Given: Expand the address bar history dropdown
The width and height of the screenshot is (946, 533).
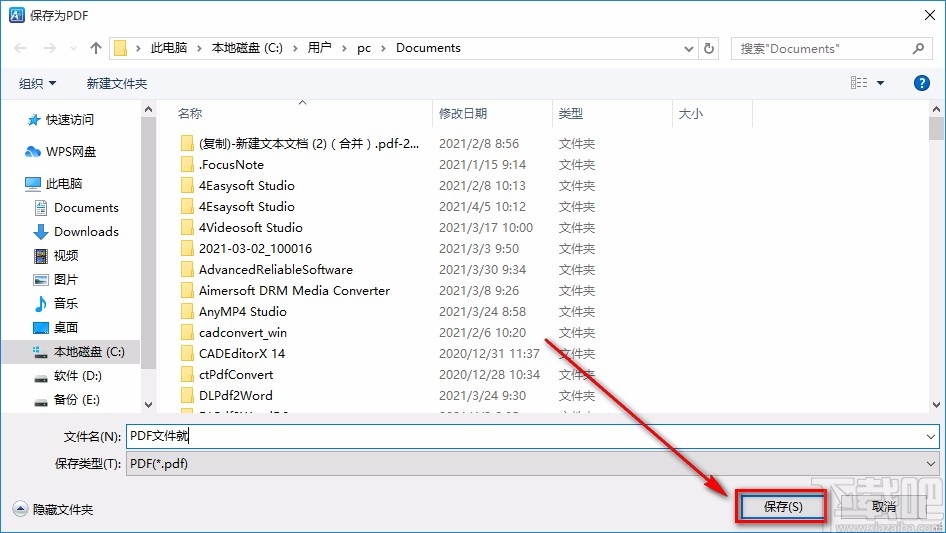Looking at the screenshot, I should [x=688, y=49].
